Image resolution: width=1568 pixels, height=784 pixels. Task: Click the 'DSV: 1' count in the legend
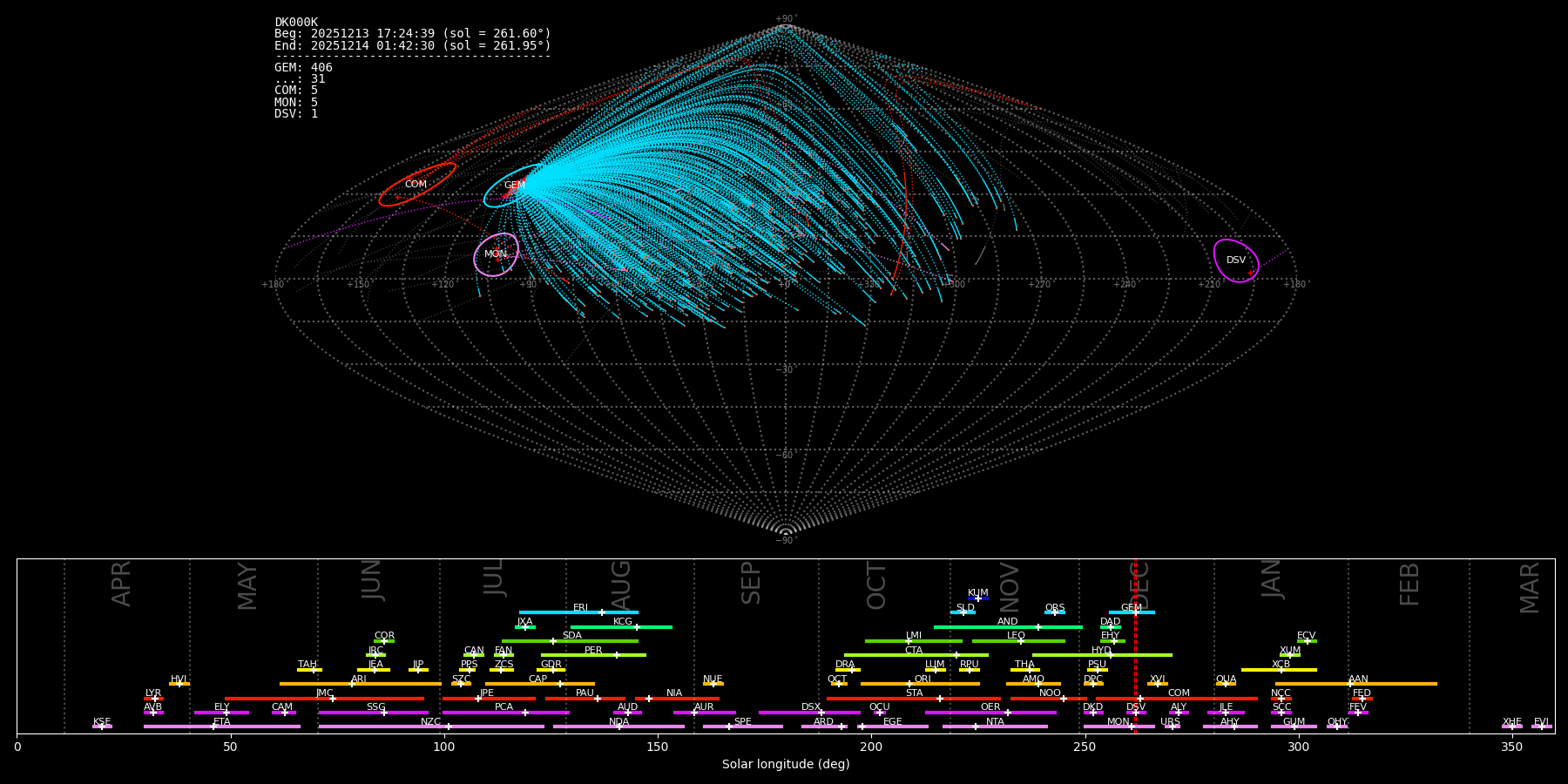click(x=296, y=114)
